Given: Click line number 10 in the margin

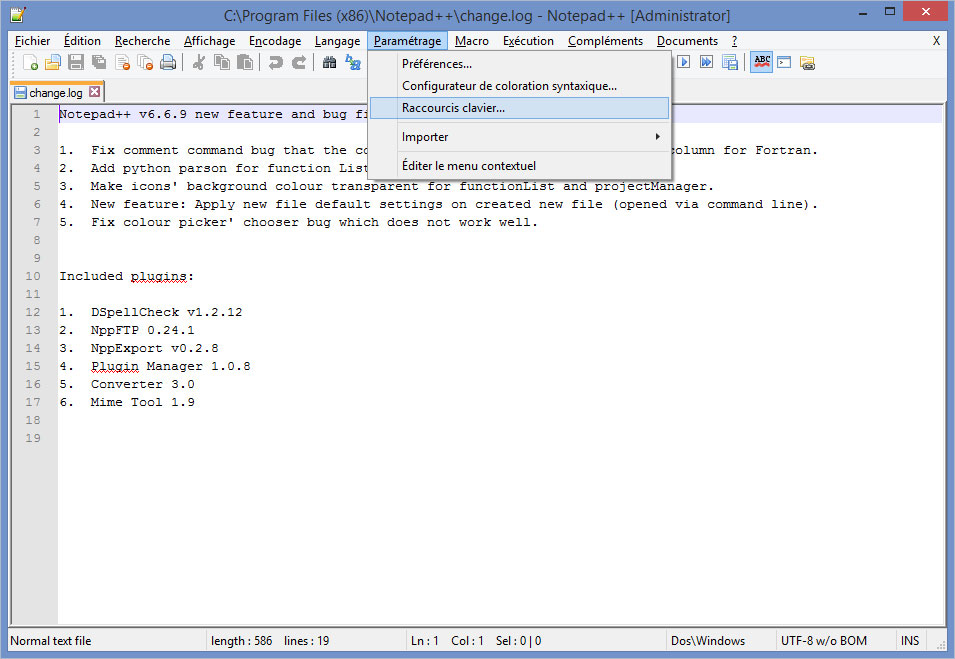Looking at the screenshot, I should (x=33, y=276).
